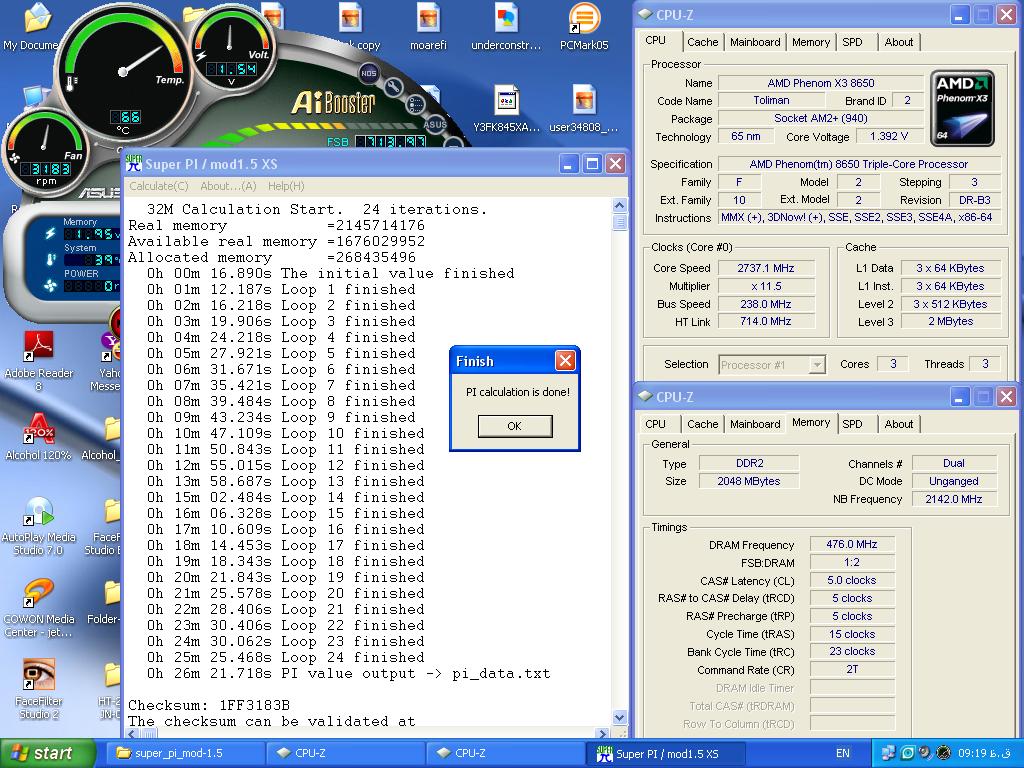
Task: Open Cache tab in bottom CPU-Z window
Action: point(703,424)
